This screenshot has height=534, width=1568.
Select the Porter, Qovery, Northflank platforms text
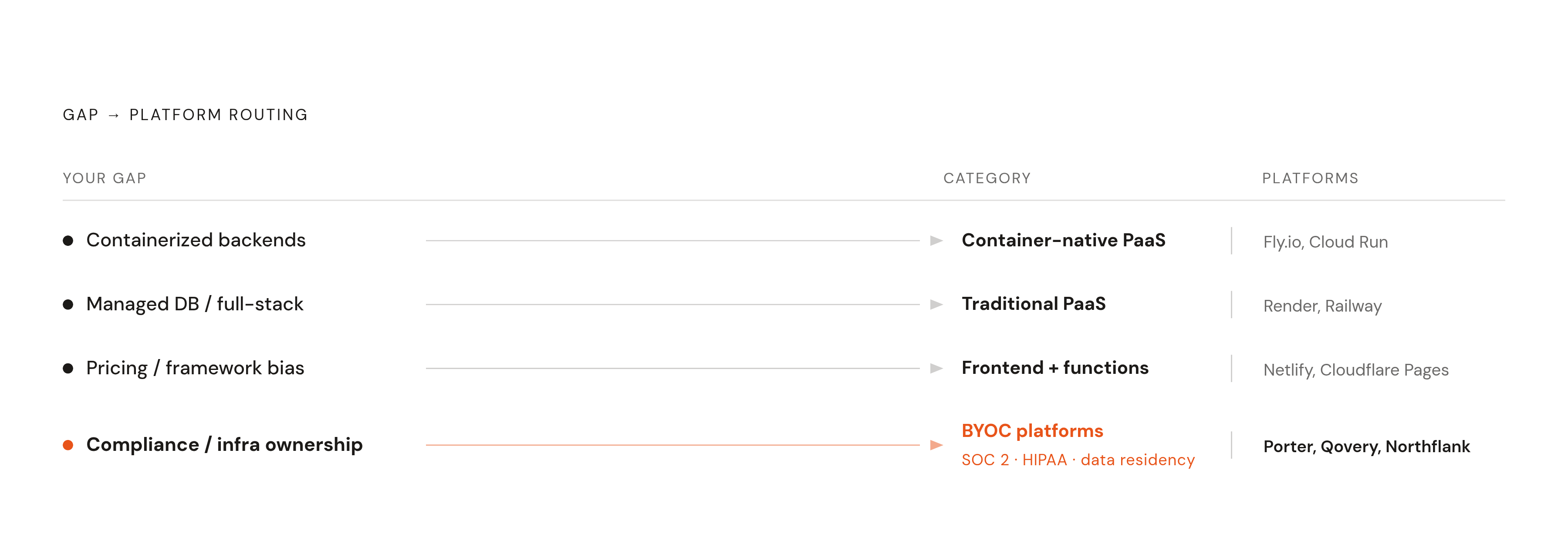(1366, 447)
